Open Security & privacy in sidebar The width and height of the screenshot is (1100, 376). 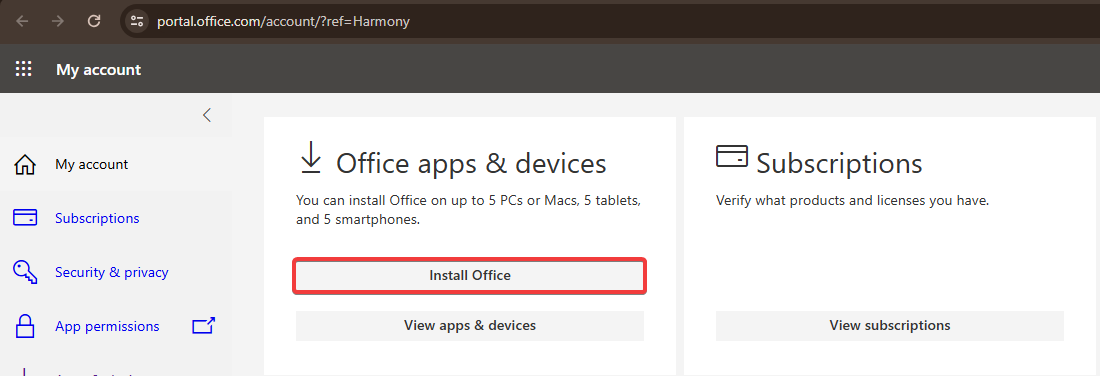tap(112, 272)
